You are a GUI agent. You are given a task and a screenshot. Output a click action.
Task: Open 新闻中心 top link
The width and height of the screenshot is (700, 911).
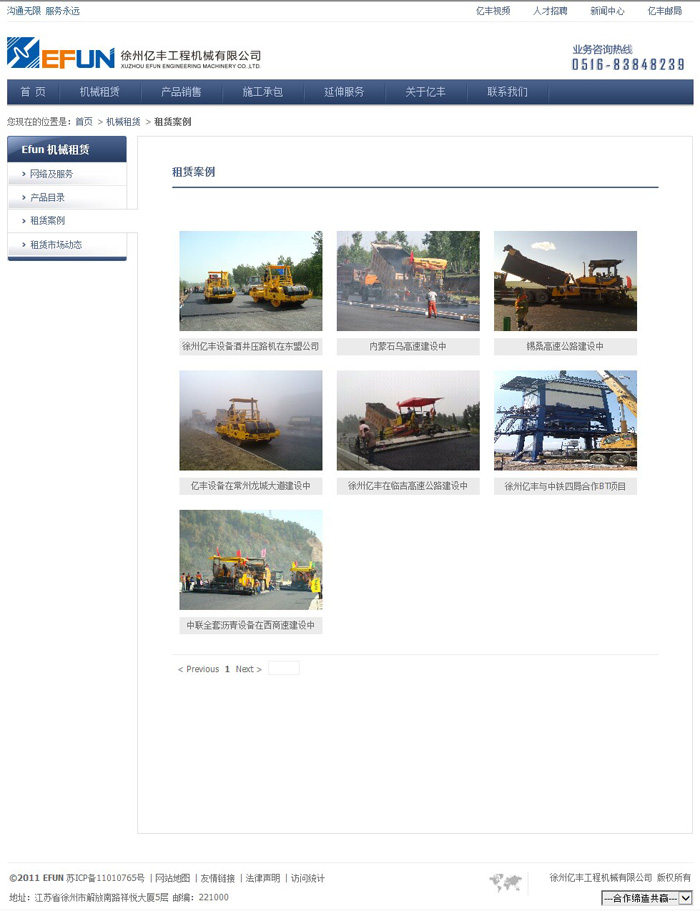[607, 11]
